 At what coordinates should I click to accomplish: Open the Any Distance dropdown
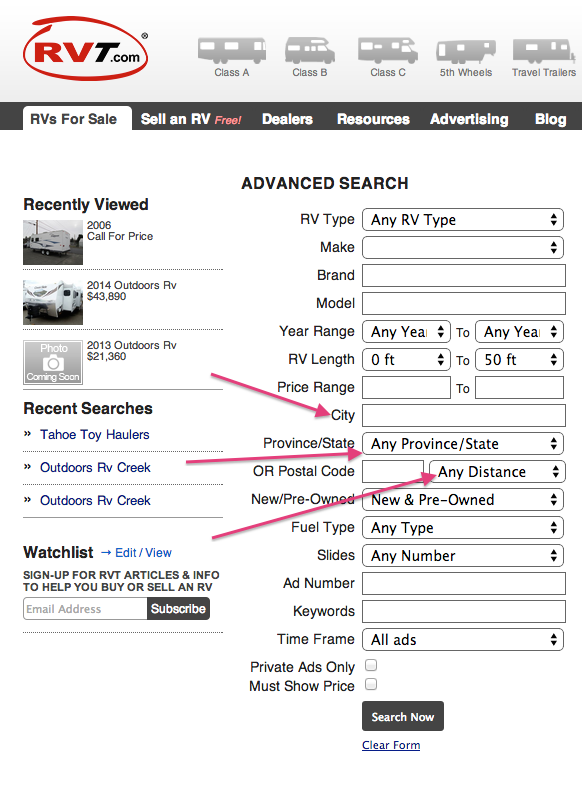[497, 472]
